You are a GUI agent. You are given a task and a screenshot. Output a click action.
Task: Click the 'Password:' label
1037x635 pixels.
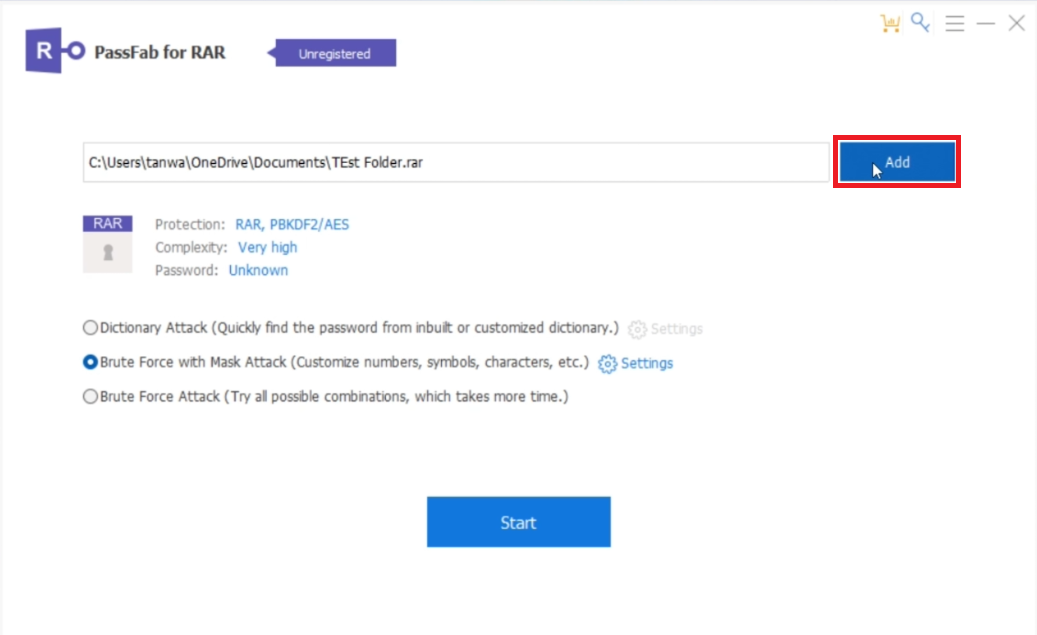pyautogui.click(x=187, y=270)
